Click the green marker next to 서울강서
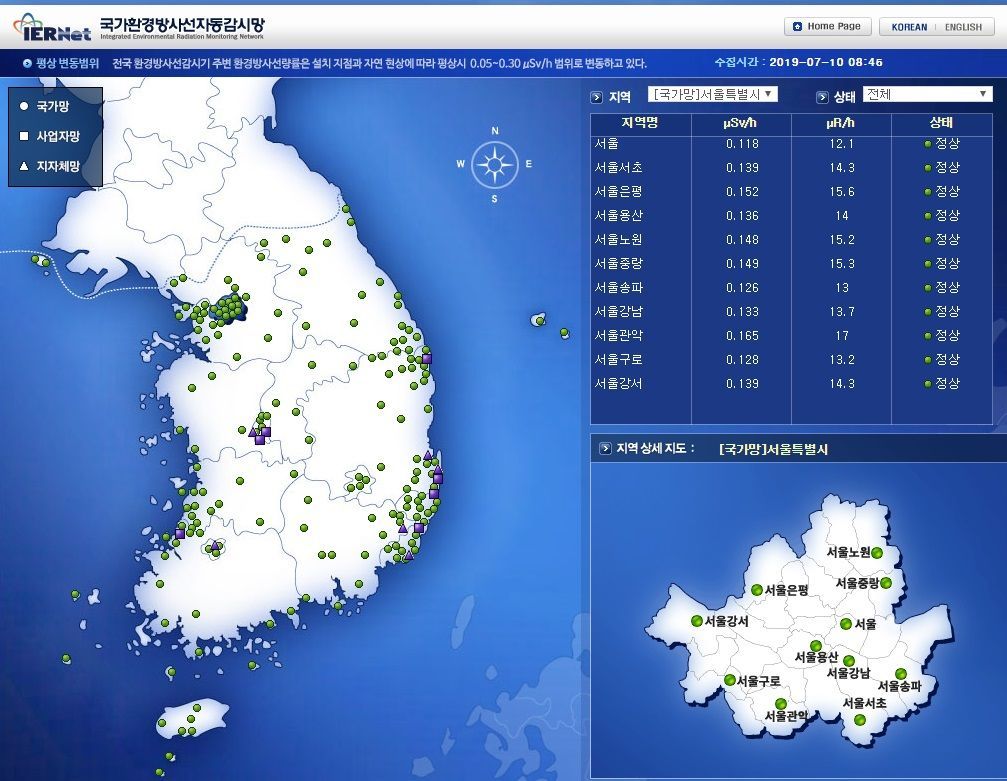This screenshot has height=781, width=1007. 696,621
